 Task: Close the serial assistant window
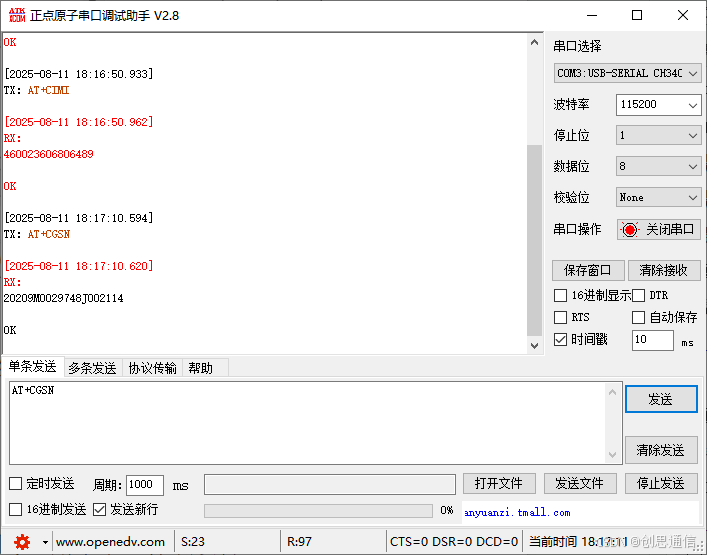pos(683,15)
